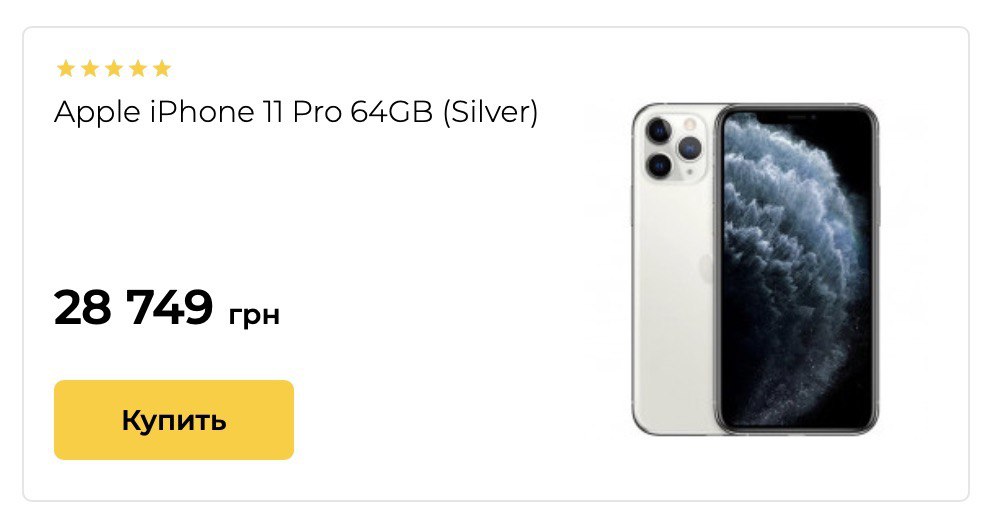Click the грн currency label

click(x=254, y=315)
